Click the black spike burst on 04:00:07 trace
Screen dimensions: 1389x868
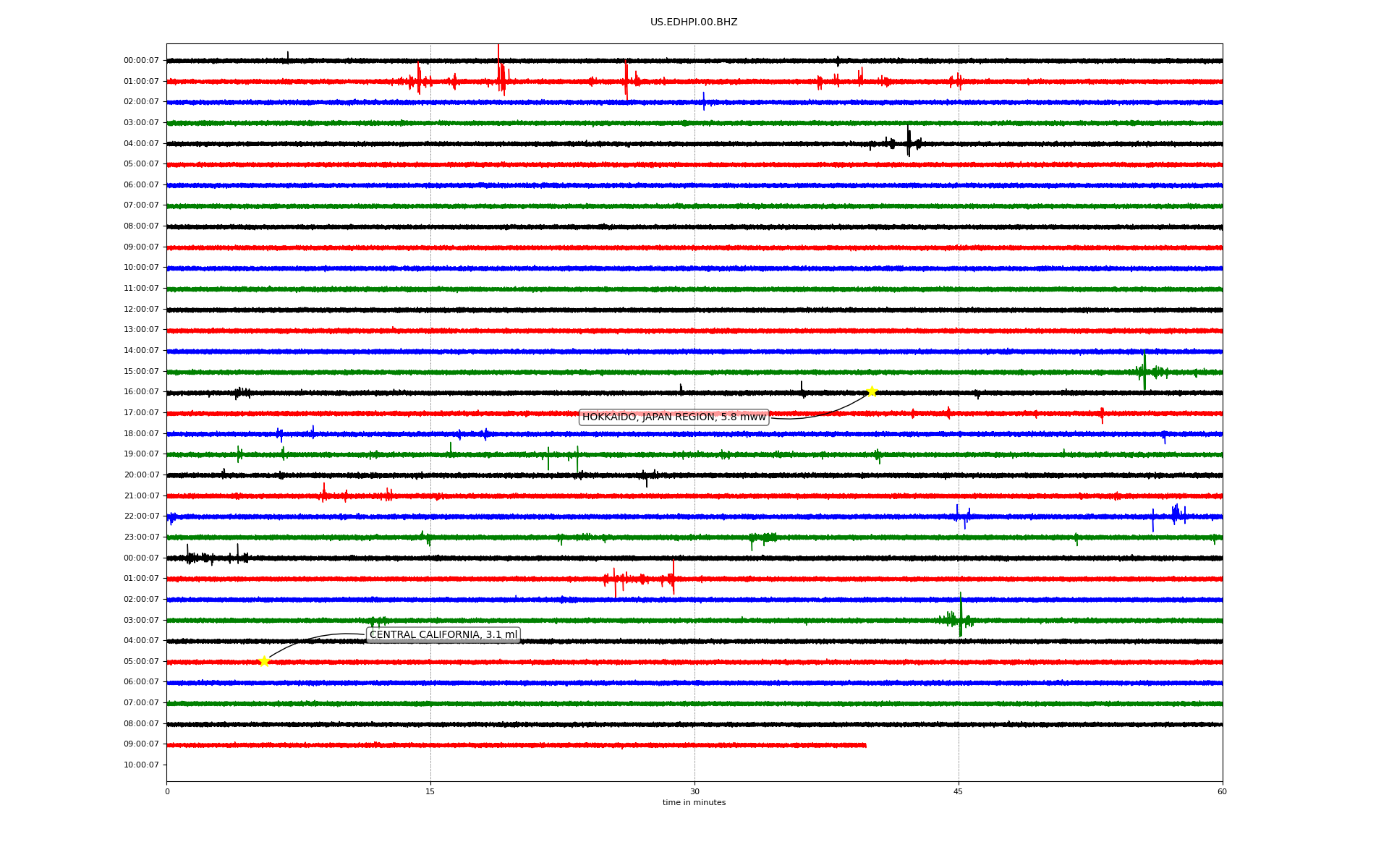click(x=909, y=142)
